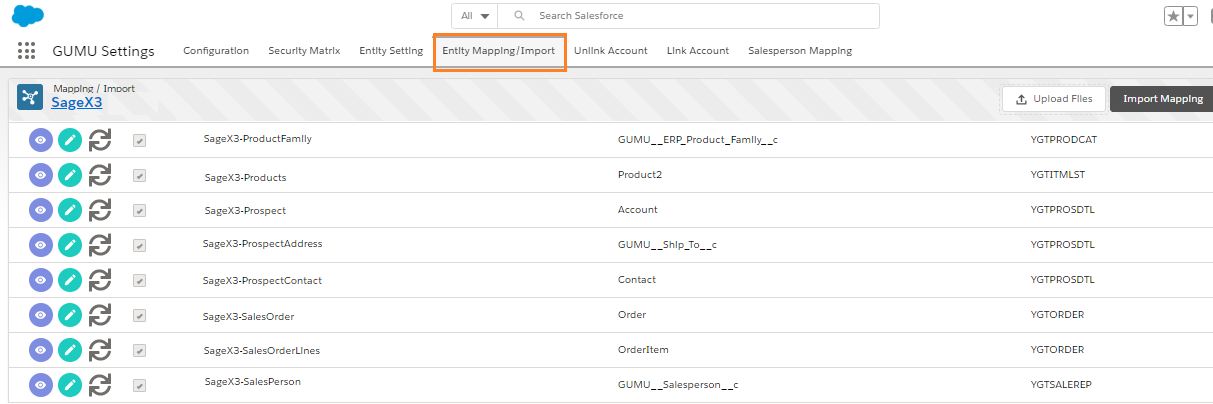
Task: Toggle the SageX3-SalesPerson row checkbox
Action: click(x=140, y=386)
